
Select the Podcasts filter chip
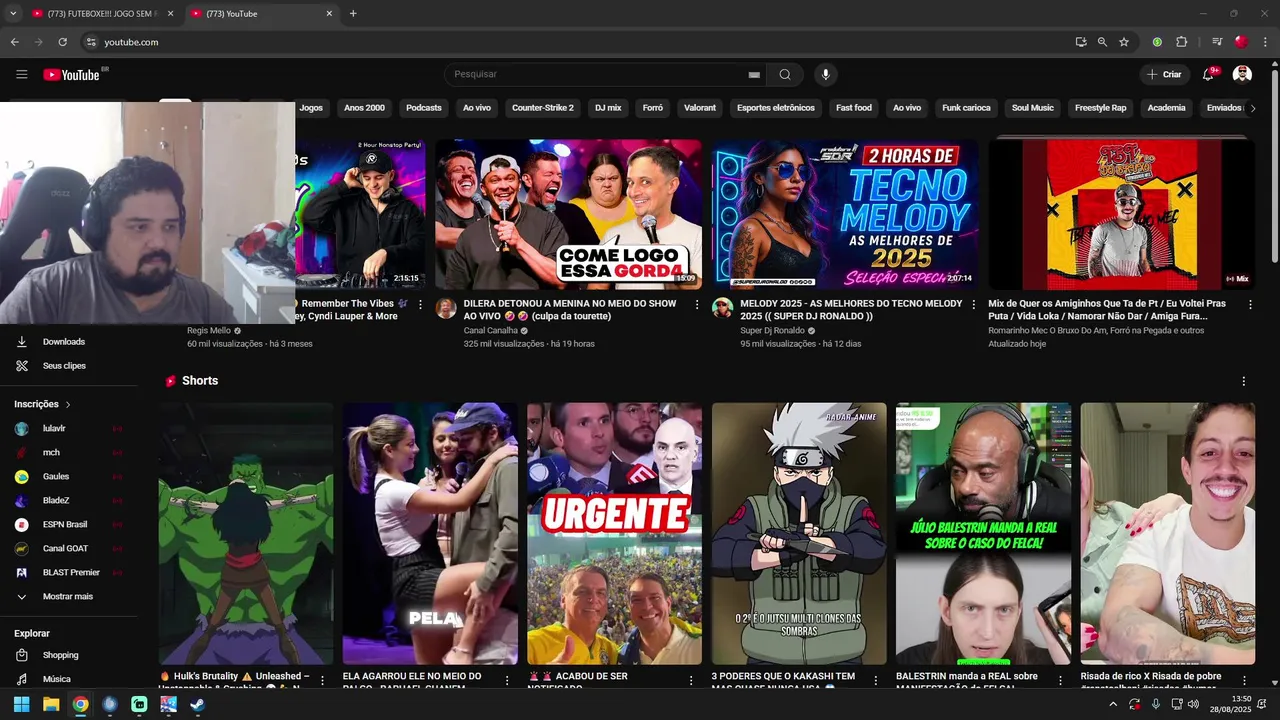click(424, 108)
